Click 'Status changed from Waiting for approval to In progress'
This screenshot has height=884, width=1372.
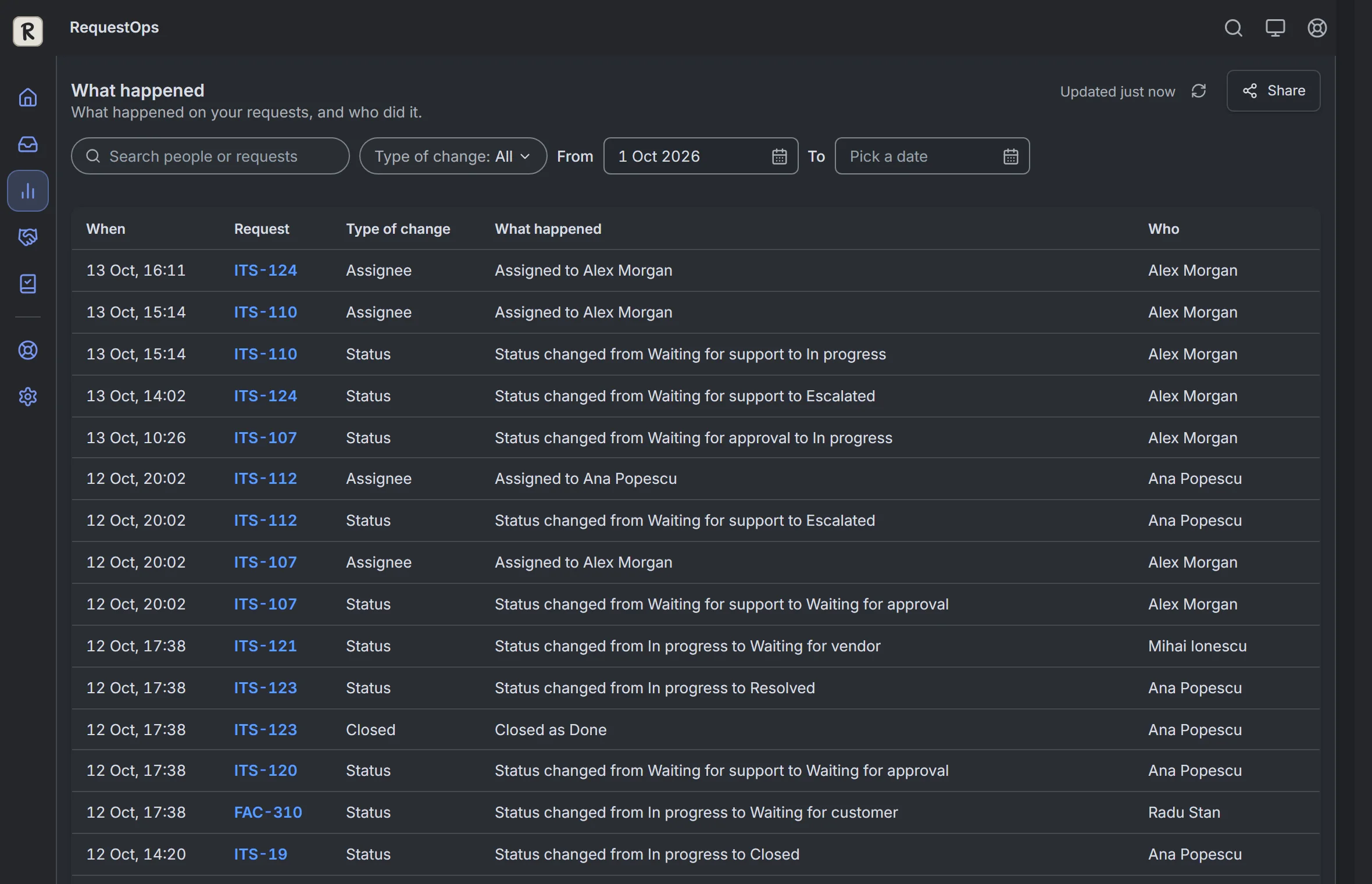tap(694, 438)
